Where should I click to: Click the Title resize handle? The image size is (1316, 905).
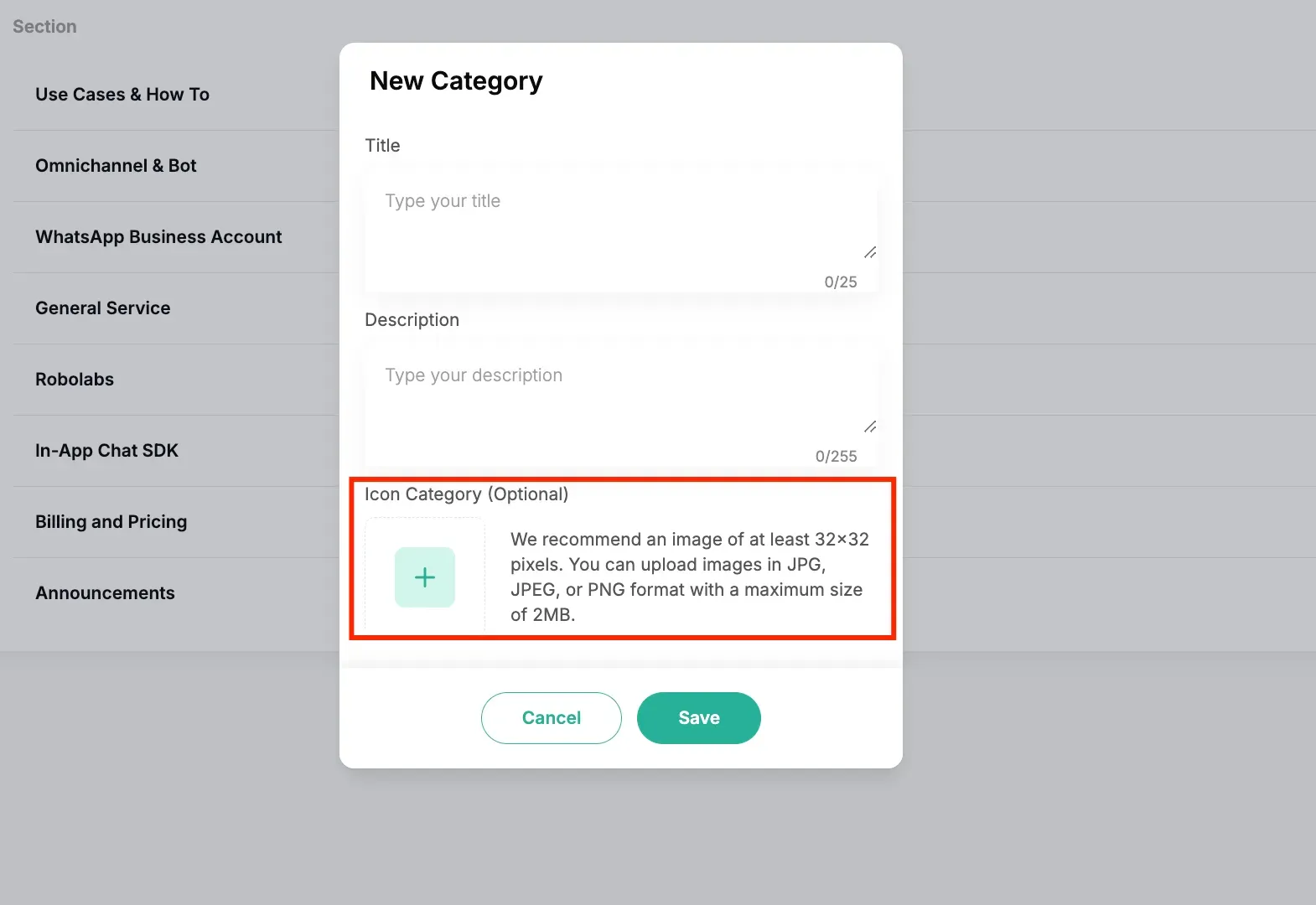coord(870,252)
